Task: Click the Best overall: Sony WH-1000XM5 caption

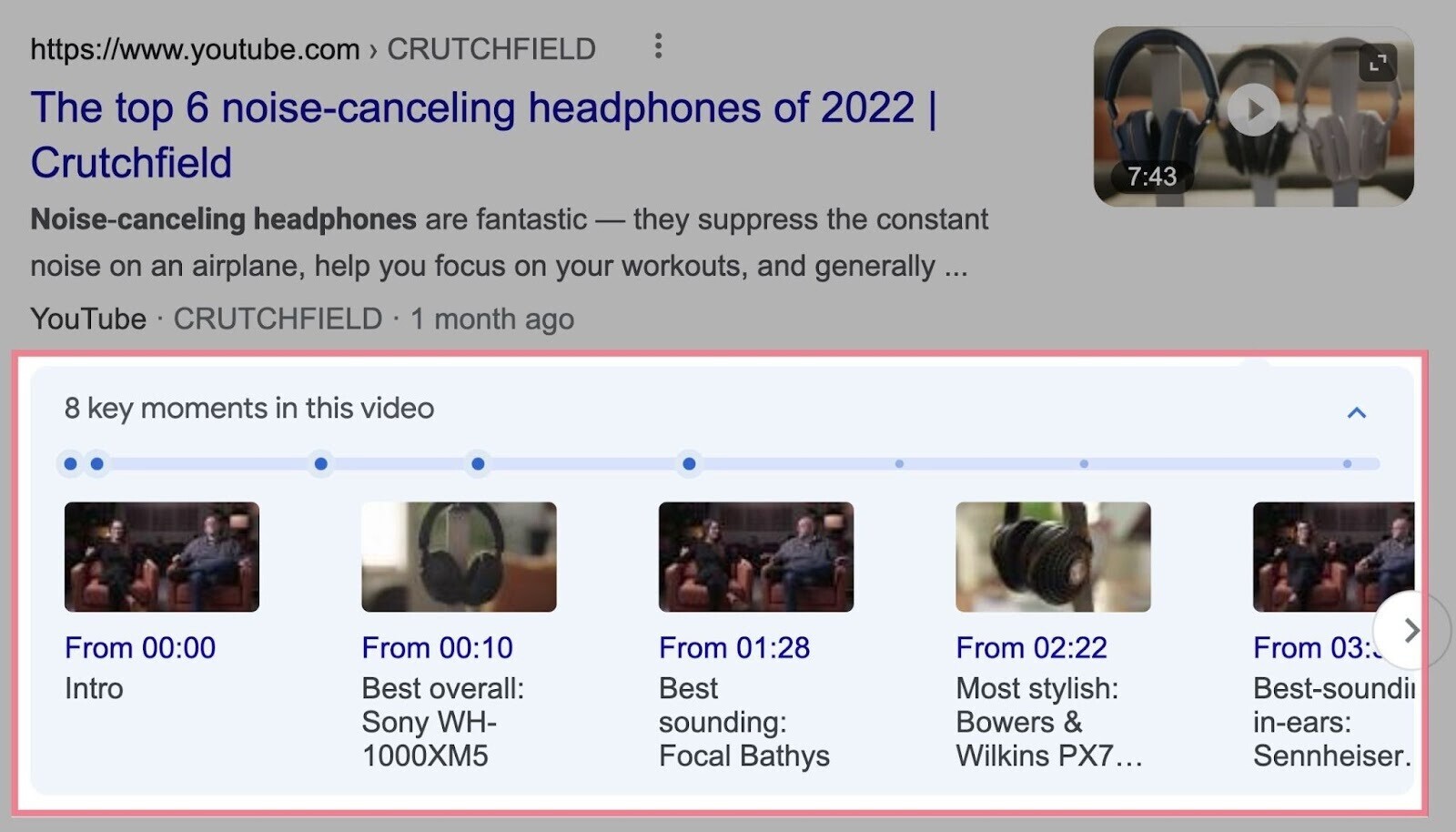Action: (443, 722)
